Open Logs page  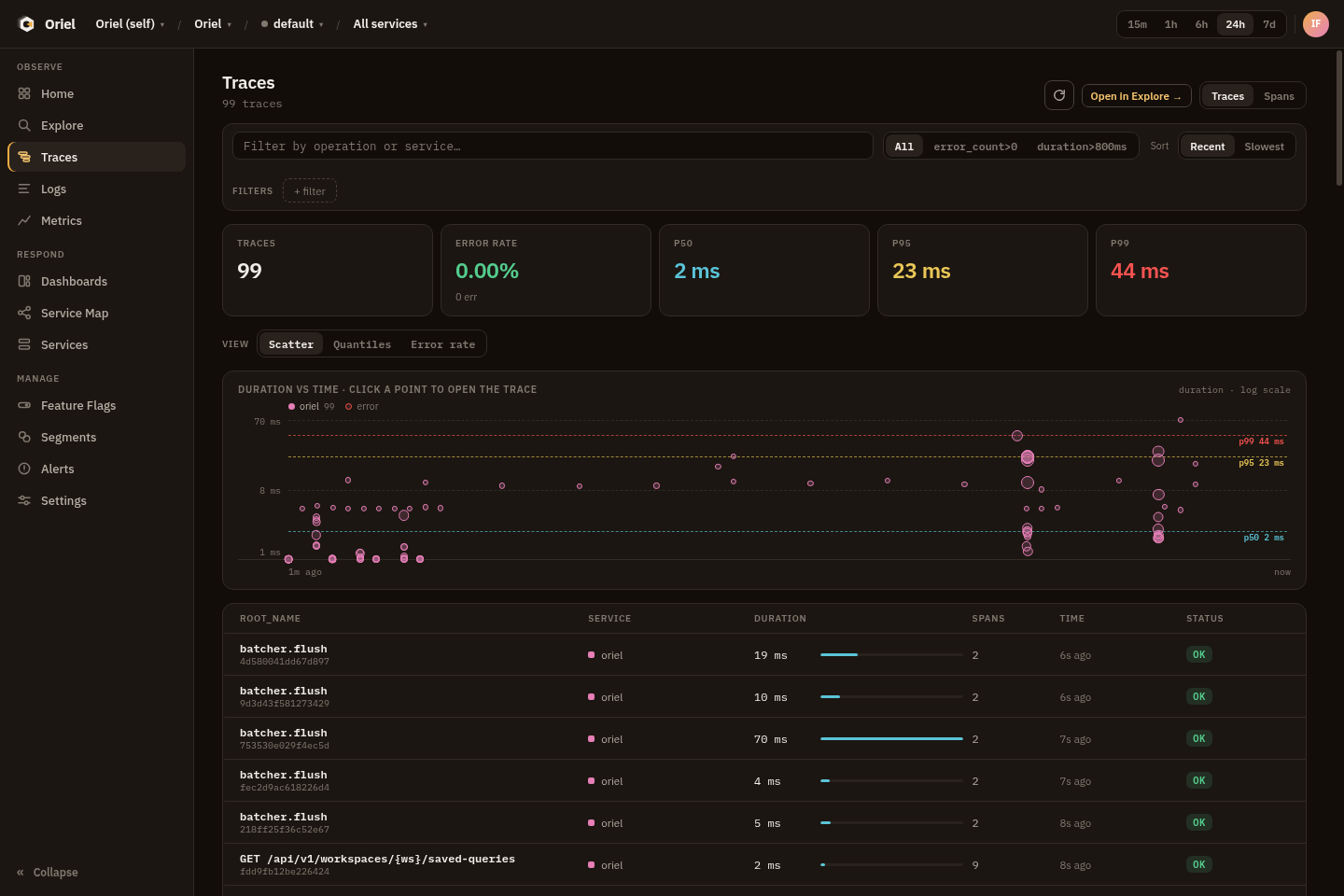pyautogui.click(x=96, y=189)
